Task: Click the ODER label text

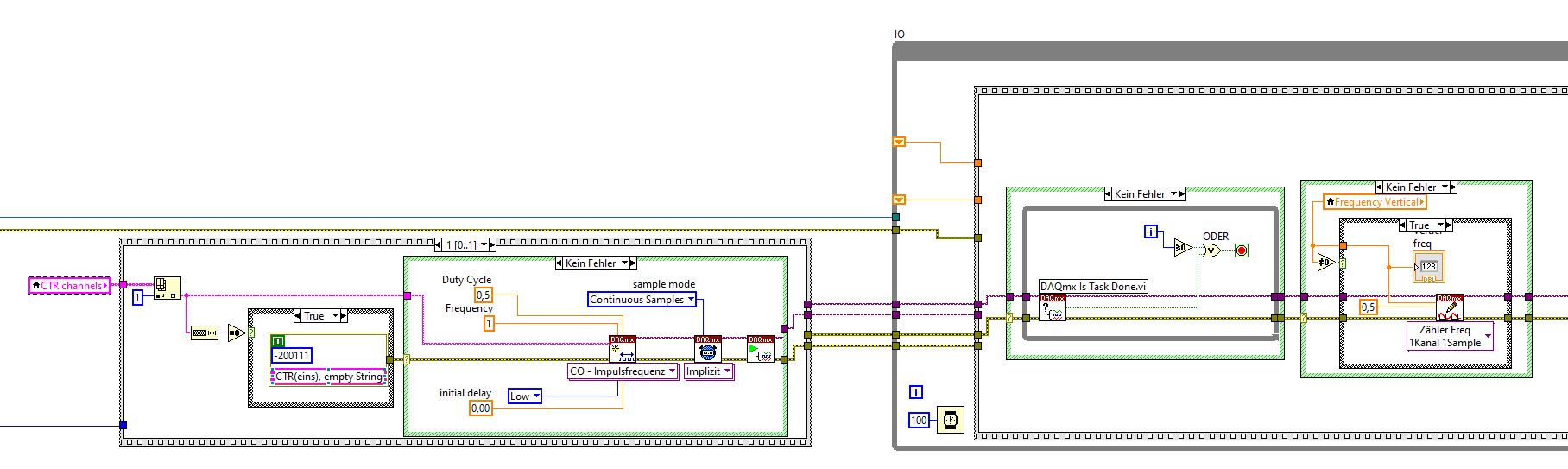Action: click(x=1216, y=237)
